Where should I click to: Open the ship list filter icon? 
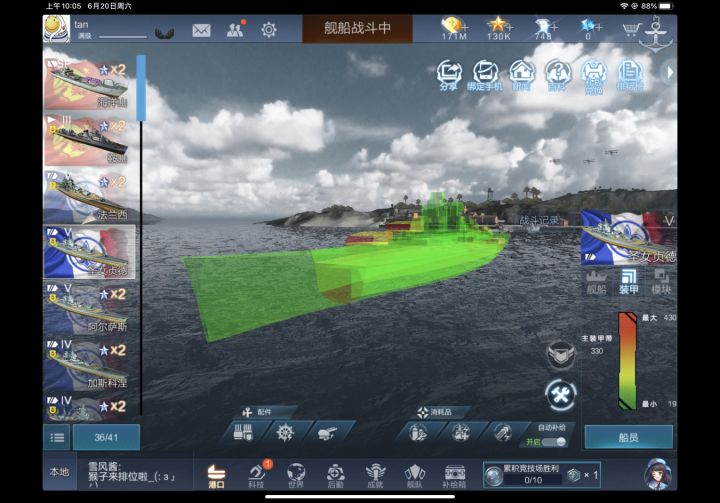coord(57,437)
